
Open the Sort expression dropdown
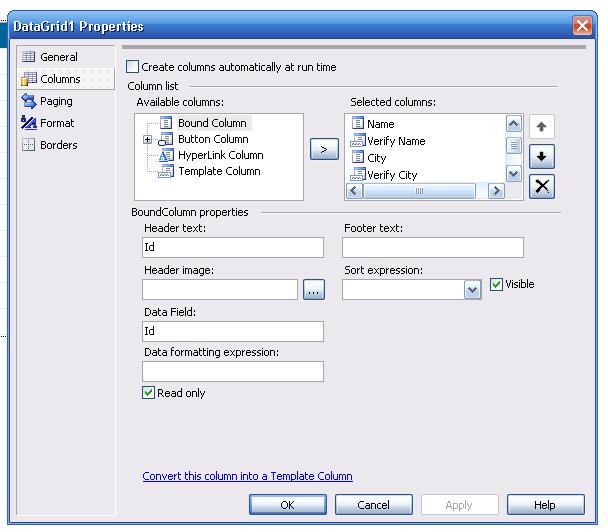click(x=472, y=290)
